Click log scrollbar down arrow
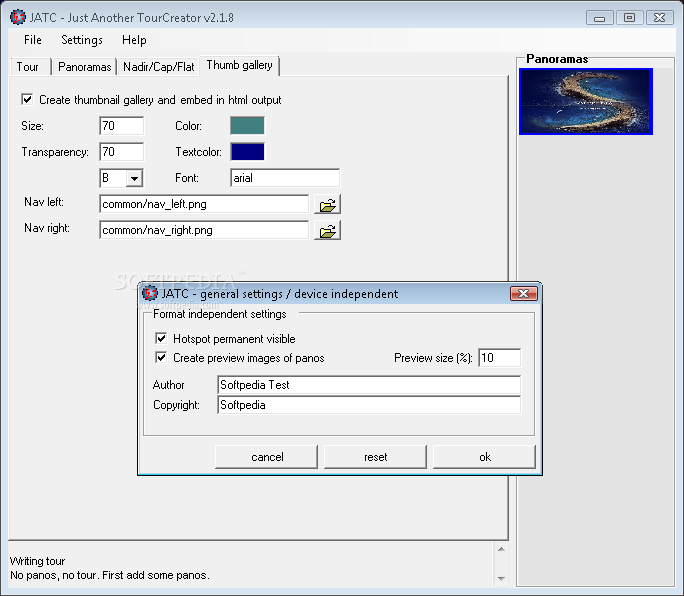Image resolution: width=684 pixels, height=596 pixels. point(501,579)
